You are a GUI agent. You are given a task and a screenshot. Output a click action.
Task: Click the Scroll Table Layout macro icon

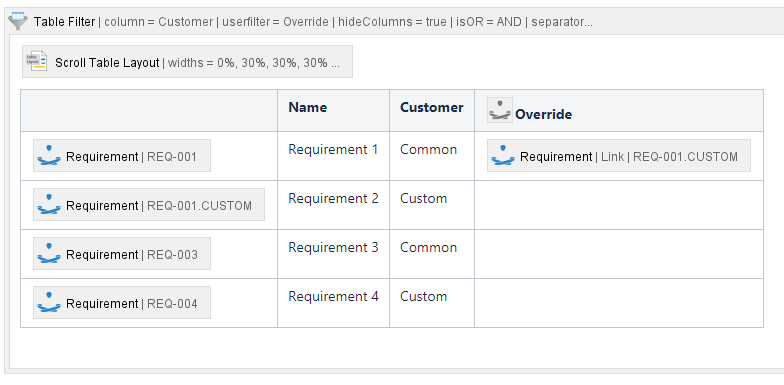[x=36, y=62]
